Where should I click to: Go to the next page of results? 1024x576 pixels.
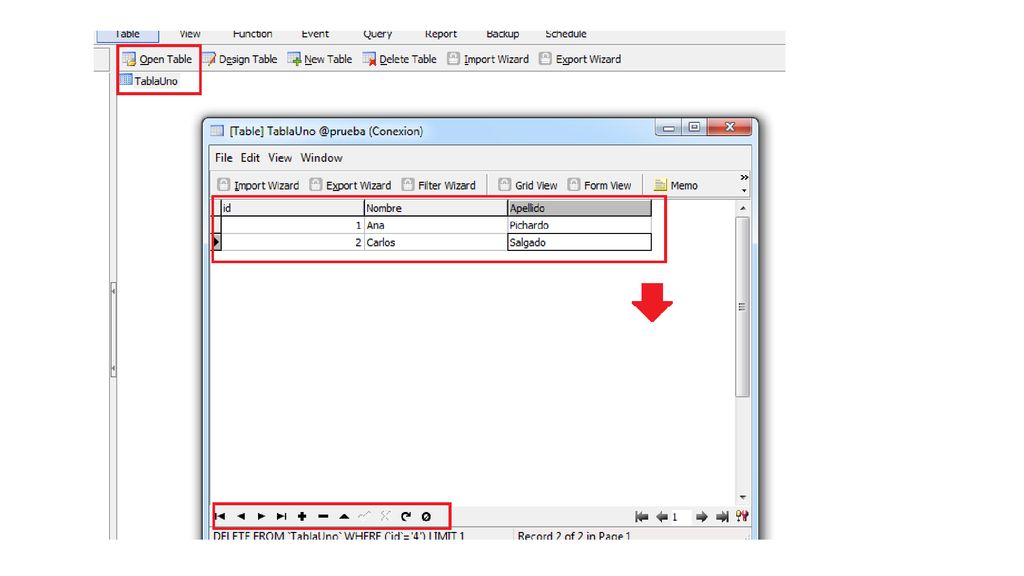point(701,517)
